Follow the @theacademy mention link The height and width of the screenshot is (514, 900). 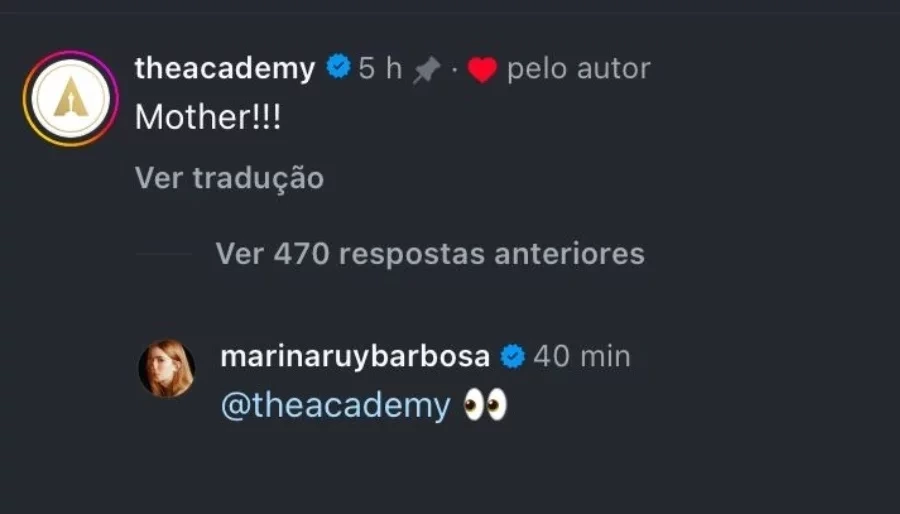click(x=336, y=406)
